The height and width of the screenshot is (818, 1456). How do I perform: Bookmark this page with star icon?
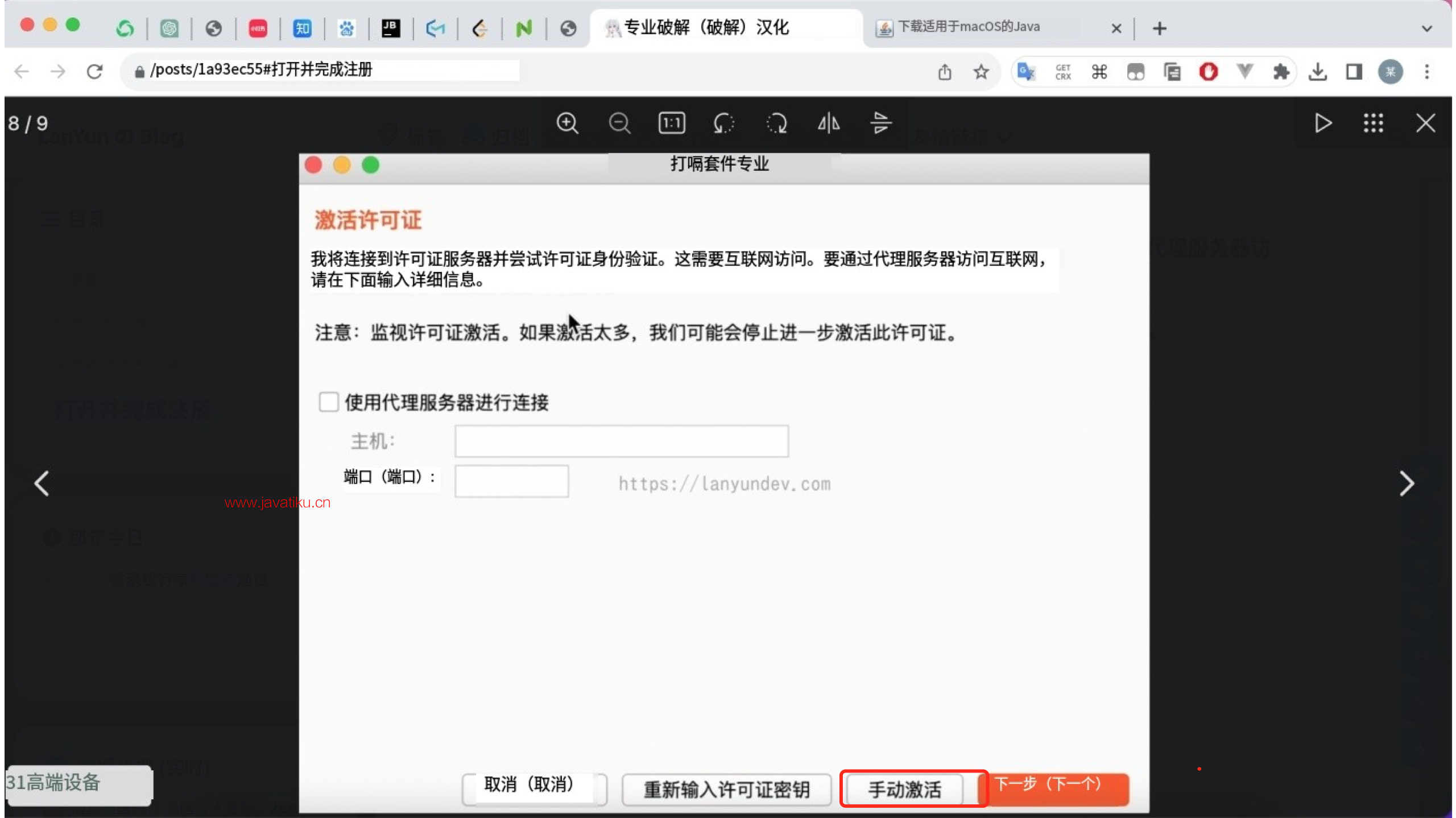click(x=981, y=72)
